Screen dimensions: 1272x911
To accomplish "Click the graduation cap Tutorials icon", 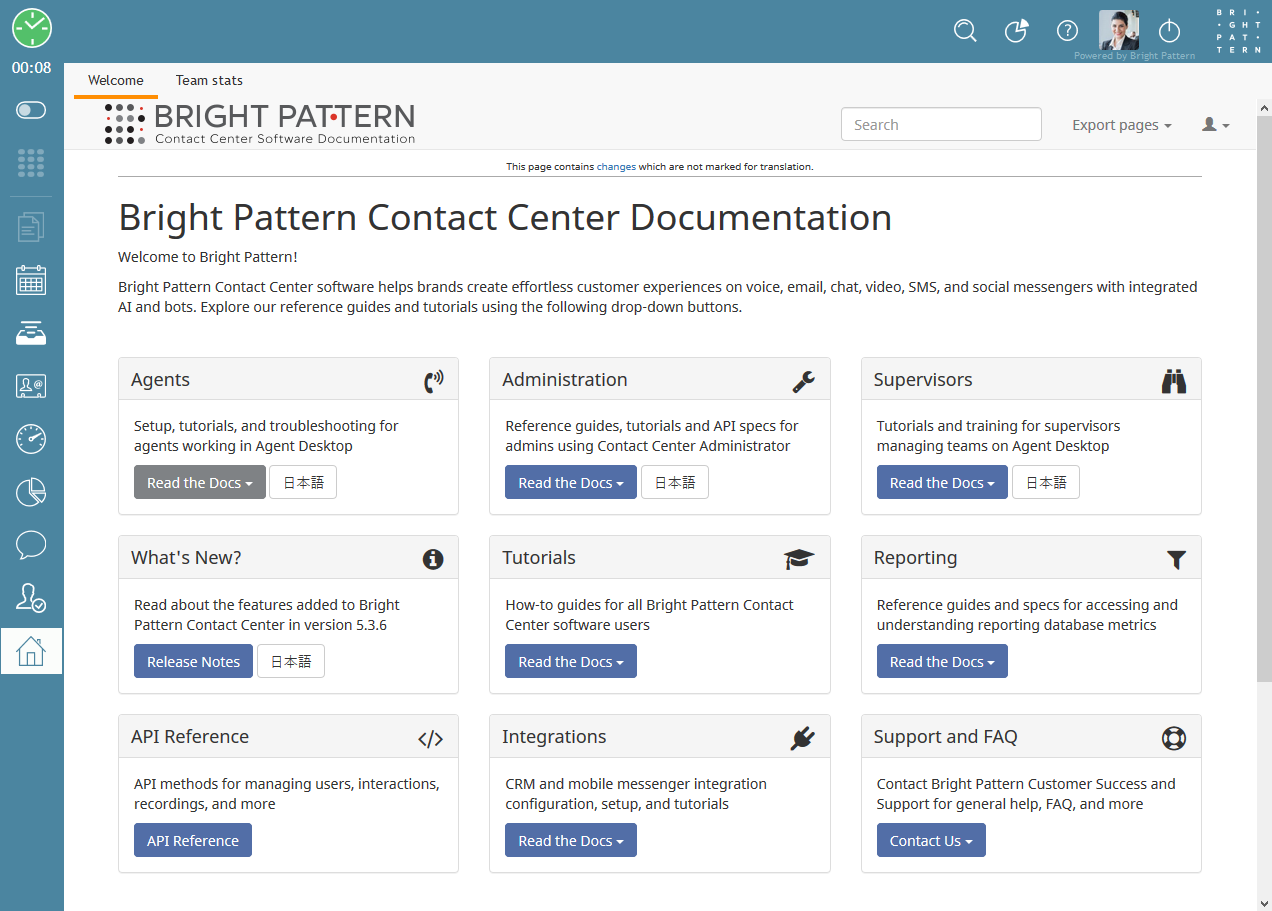I will coord(799,559).
